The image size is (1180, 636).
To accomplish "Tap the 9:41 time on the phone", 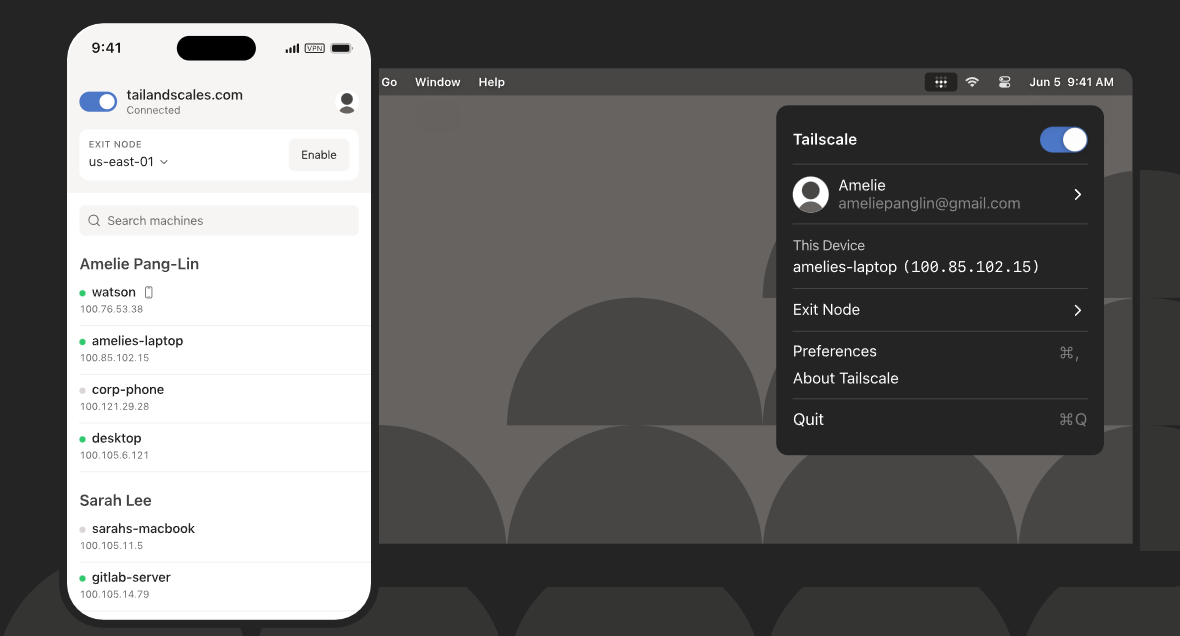I will (106, 48).
